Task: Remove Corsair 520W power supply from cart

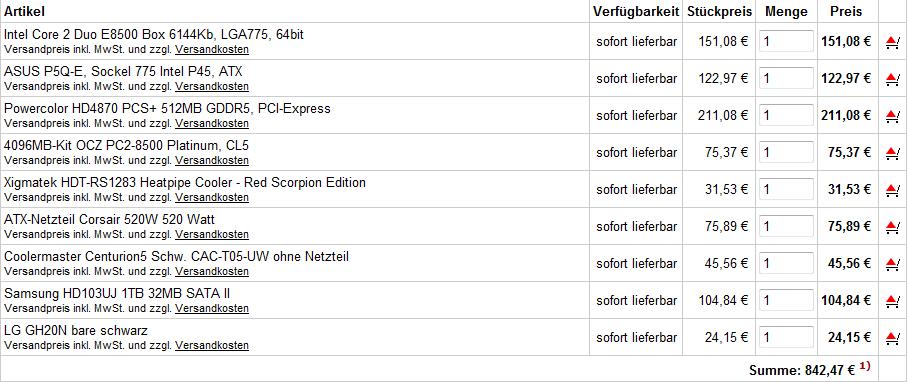Action: (x=892, y=227)
